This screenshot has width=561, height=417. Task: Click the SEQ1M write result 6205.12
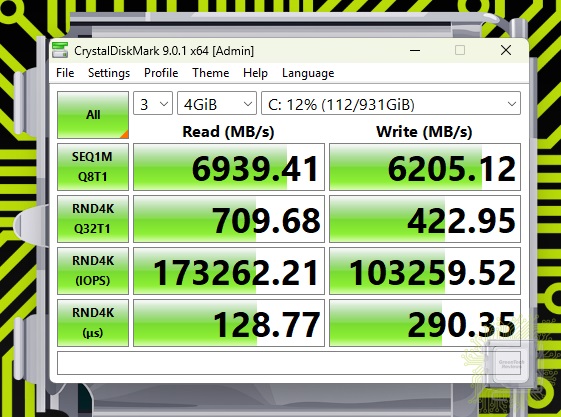425,167
